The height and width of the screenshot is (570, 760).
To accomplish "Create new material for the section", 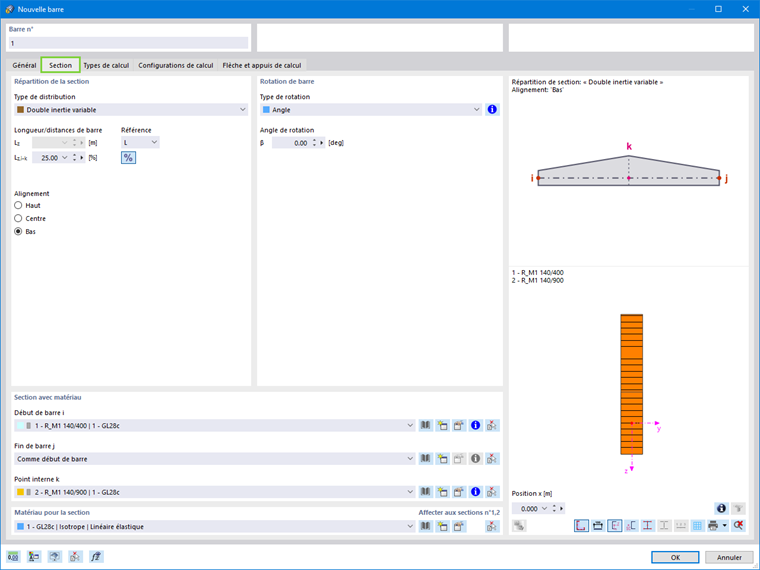I will point(442,526).
